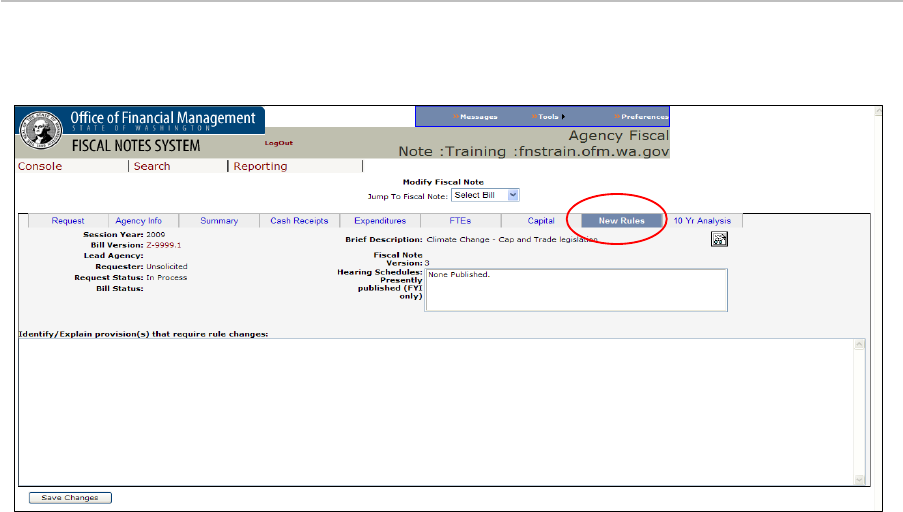Image resolution: width=903 pixels, height=512 pixels.
Task: Click the Hearing Schedules text box
Action: click(x=576, y=290)
